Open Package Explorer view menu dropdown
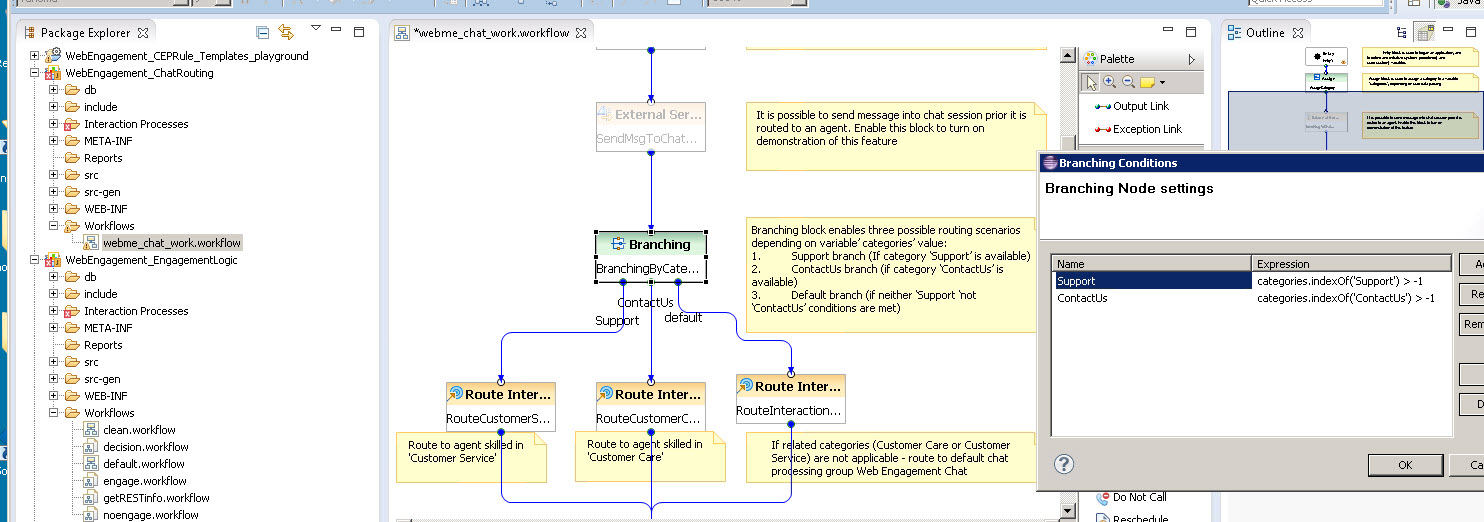Viewport: 1484px width, 522px height. (316, 29)
